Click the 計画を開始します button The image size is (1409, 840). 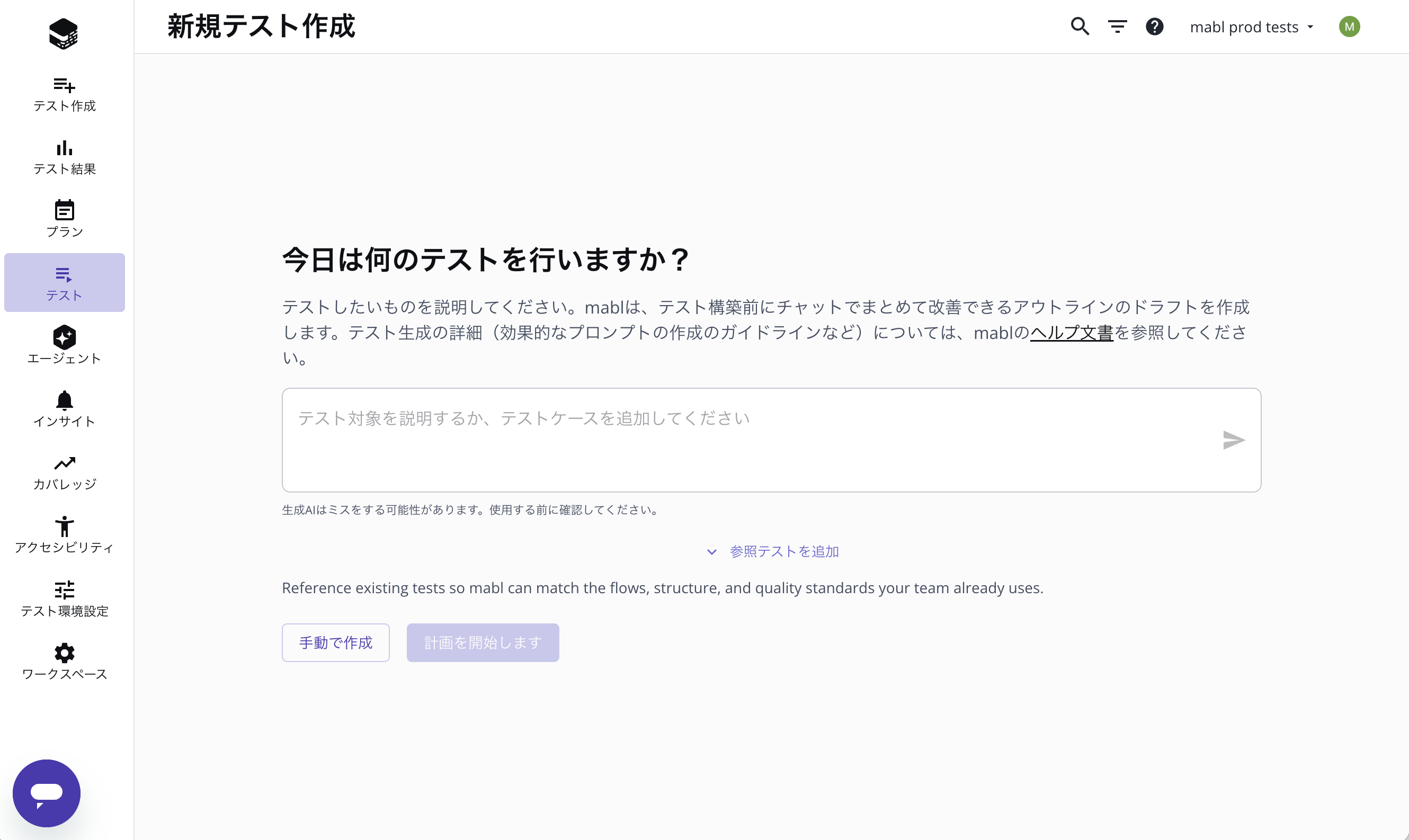click(x=483, y=642)
